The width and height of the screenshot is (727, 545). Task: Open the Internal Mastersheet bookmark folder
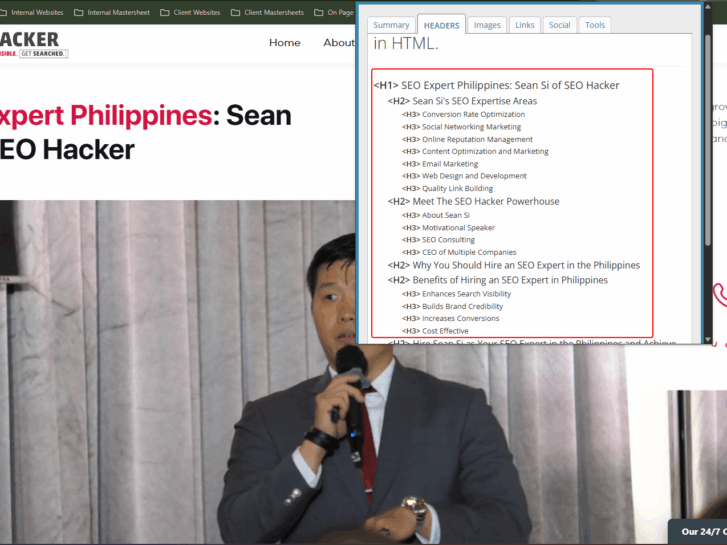tap(112, 13)
